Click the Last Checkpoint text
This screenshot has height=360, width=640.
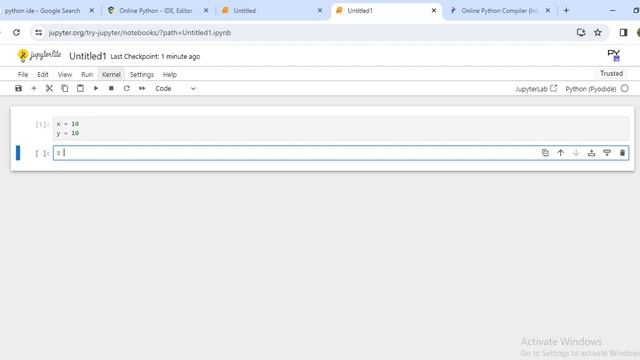[x=155, y=56]
